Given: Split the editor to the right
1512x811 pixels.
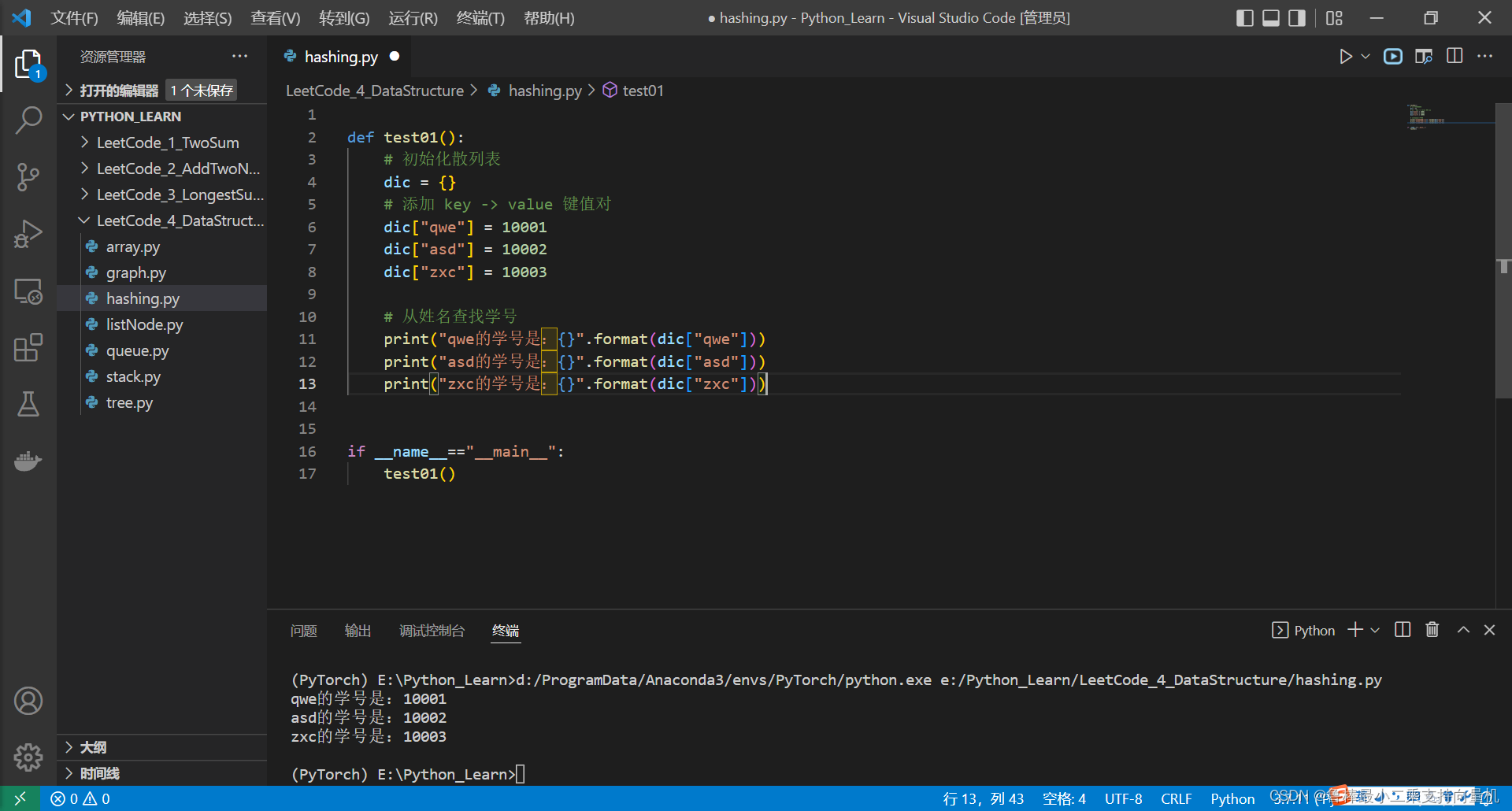Looking at the screenshot, I should [1455, 56].
